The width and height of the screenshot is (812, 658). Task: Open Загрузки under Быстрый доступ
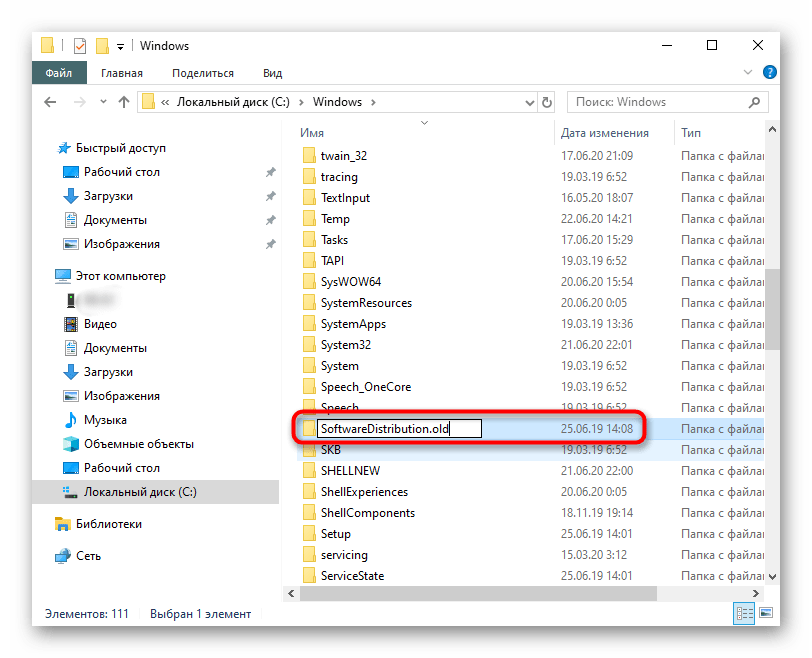click(x=108, y=196)
